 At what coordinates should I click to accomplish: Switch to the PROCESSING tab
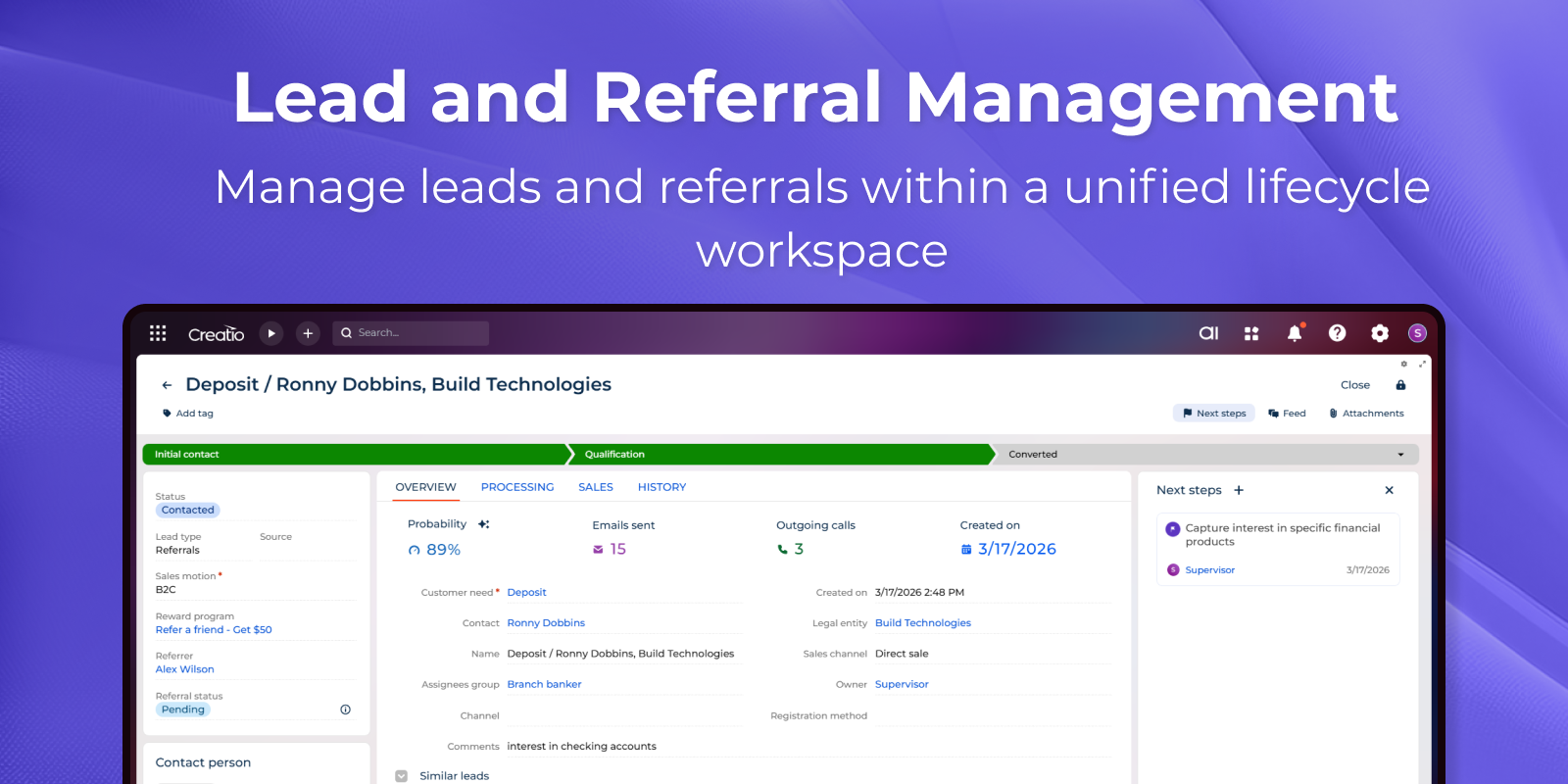517,487
